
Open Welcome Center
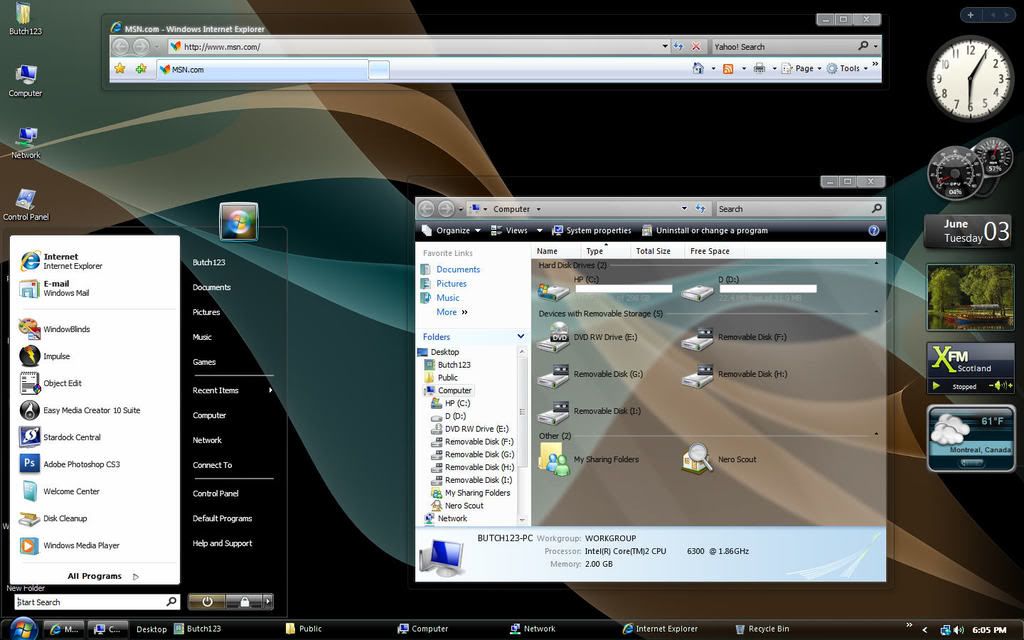point(59,491)
